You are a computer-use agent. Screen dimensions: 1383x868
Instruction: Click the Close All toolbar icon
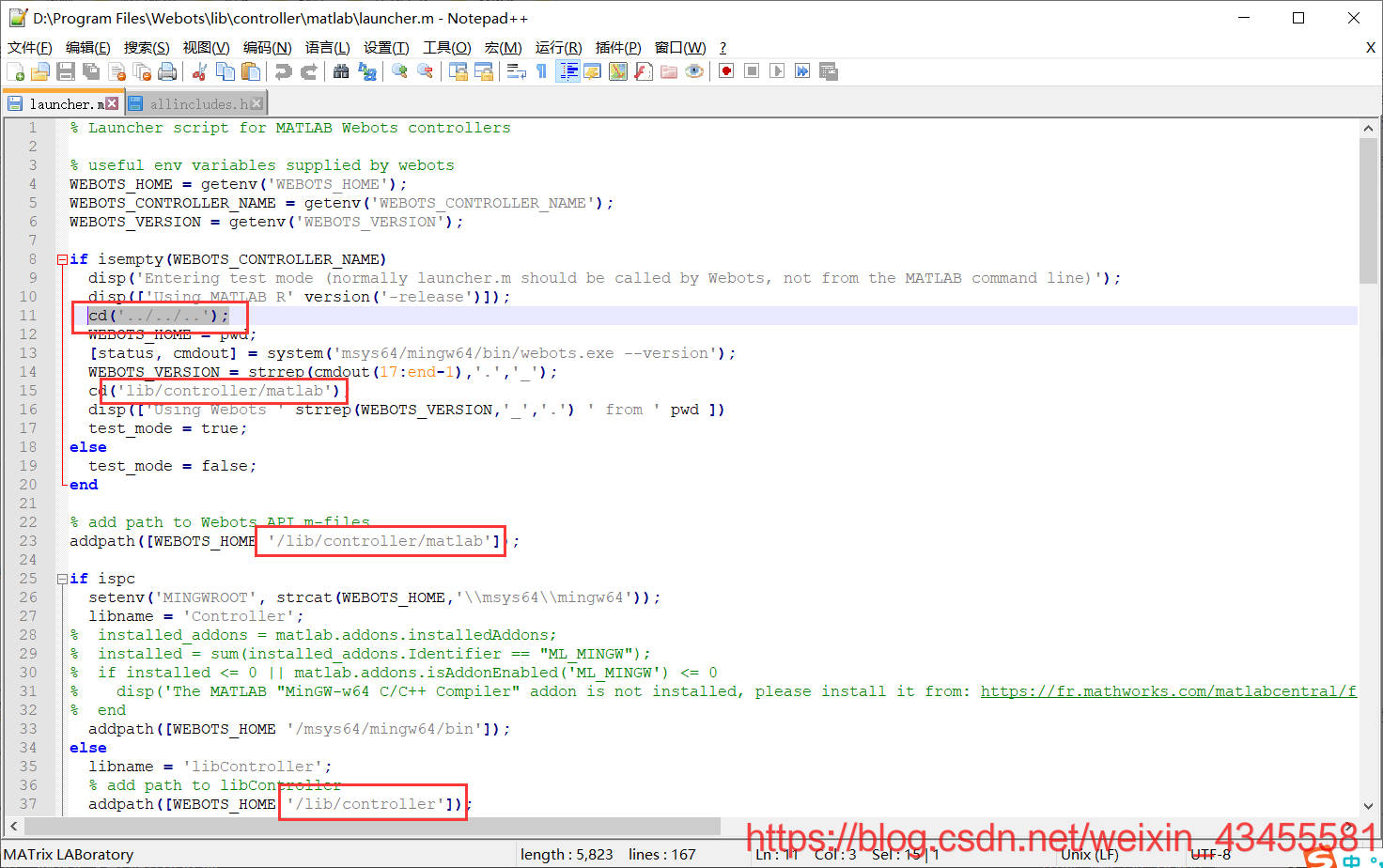142,71
